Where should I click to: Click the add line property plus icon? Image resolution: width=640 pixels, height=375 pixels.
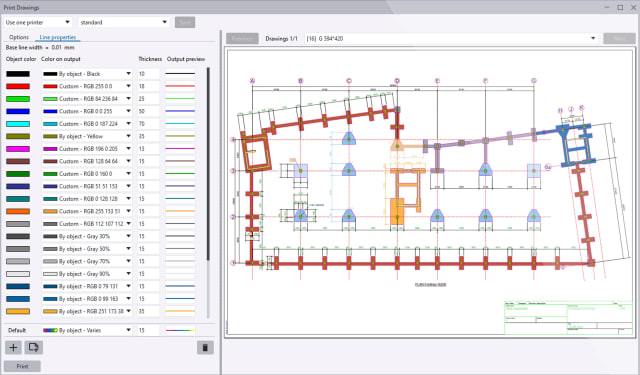(13, 348)
